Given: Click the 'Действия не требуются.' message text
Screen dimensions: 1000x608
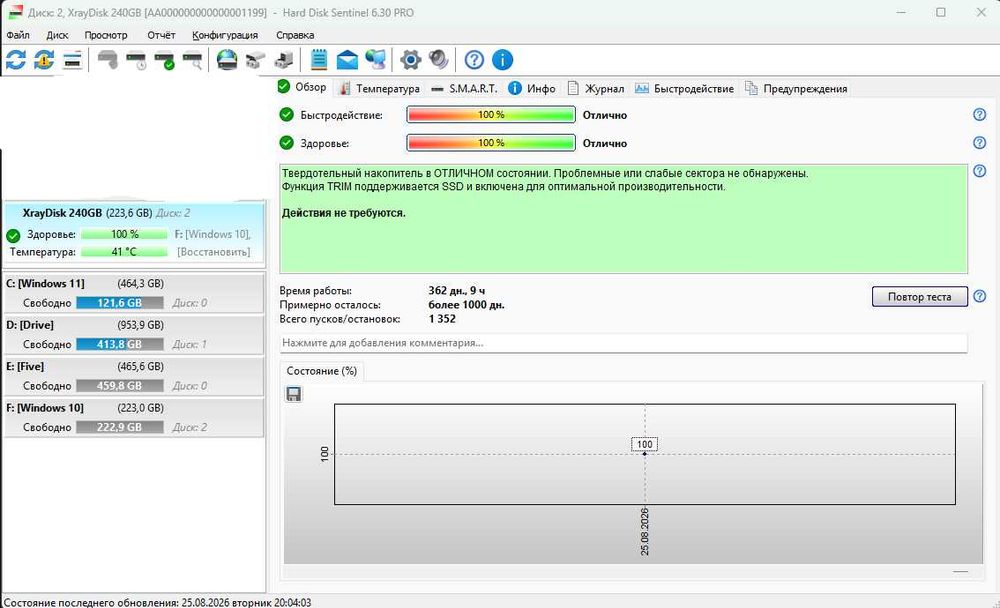Looking at the screenshot, I should pos(344,213).
